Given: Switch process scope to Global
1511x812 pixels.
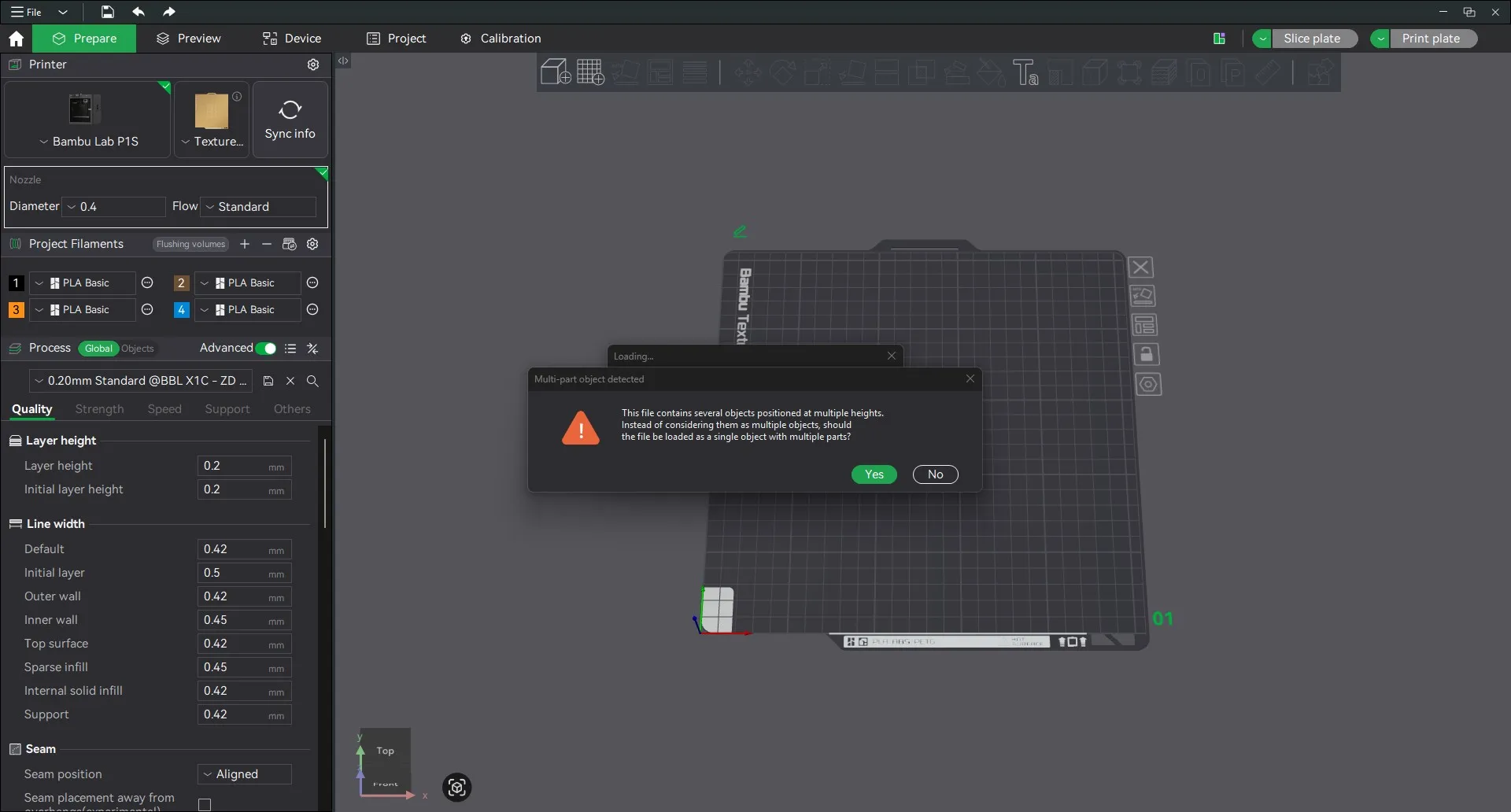Looking at the screenshot, I should coord(98,349).
